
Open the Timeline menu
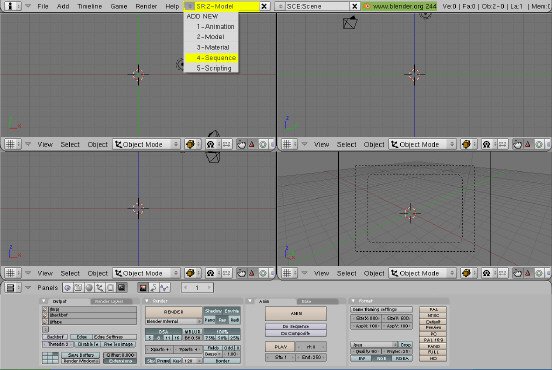(x=89, y=6)
